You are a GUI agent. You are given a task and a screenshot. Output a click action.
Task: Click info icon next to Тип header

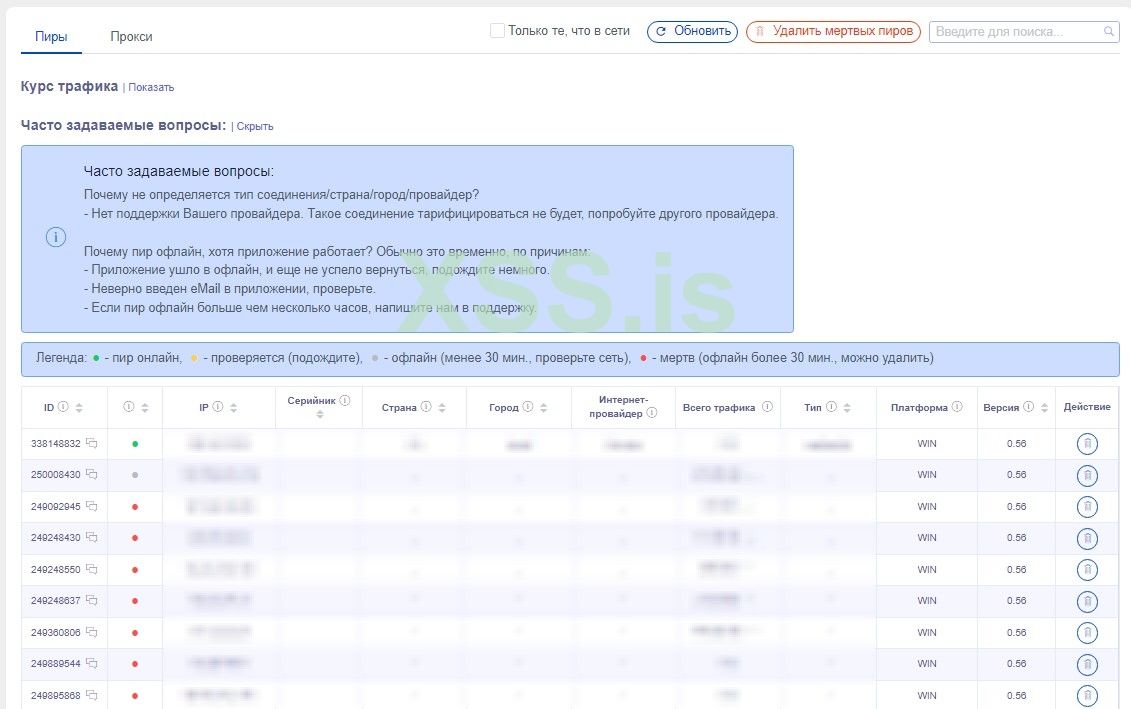[x=831, y=407]
